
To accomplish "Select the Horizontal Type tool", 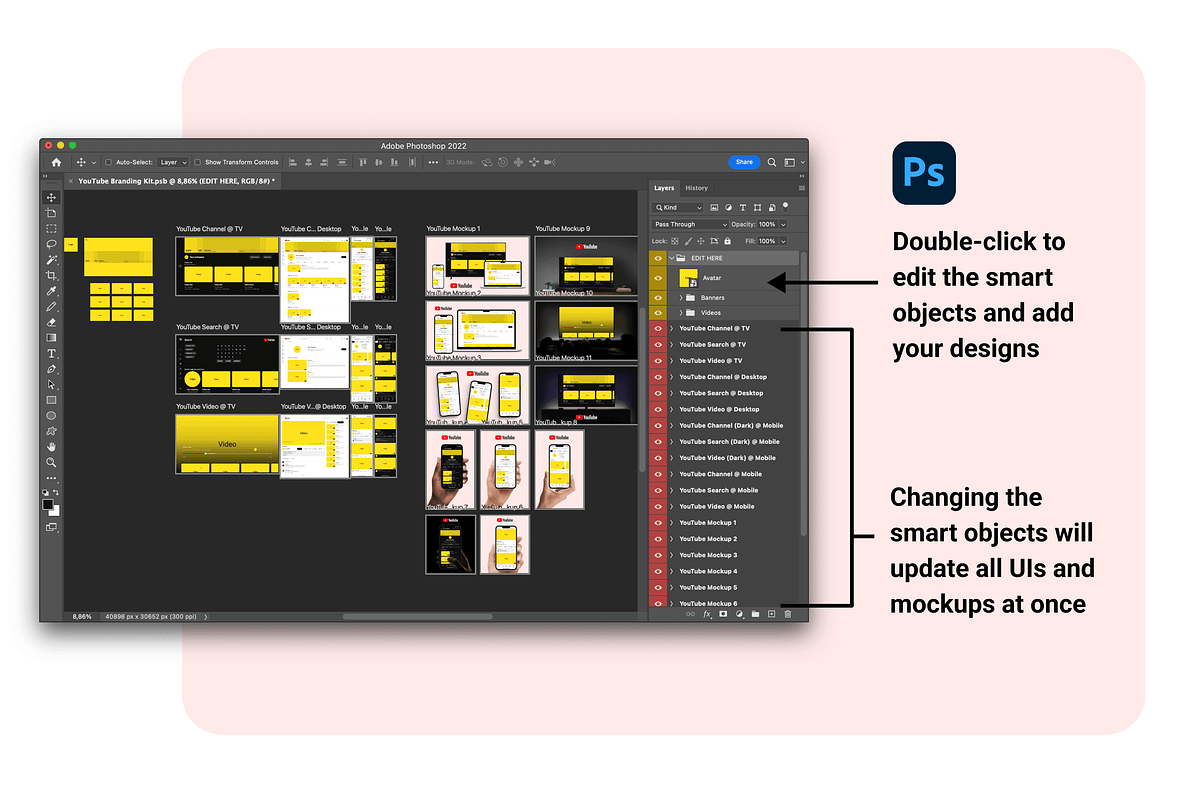I will [x=51, y=354].
